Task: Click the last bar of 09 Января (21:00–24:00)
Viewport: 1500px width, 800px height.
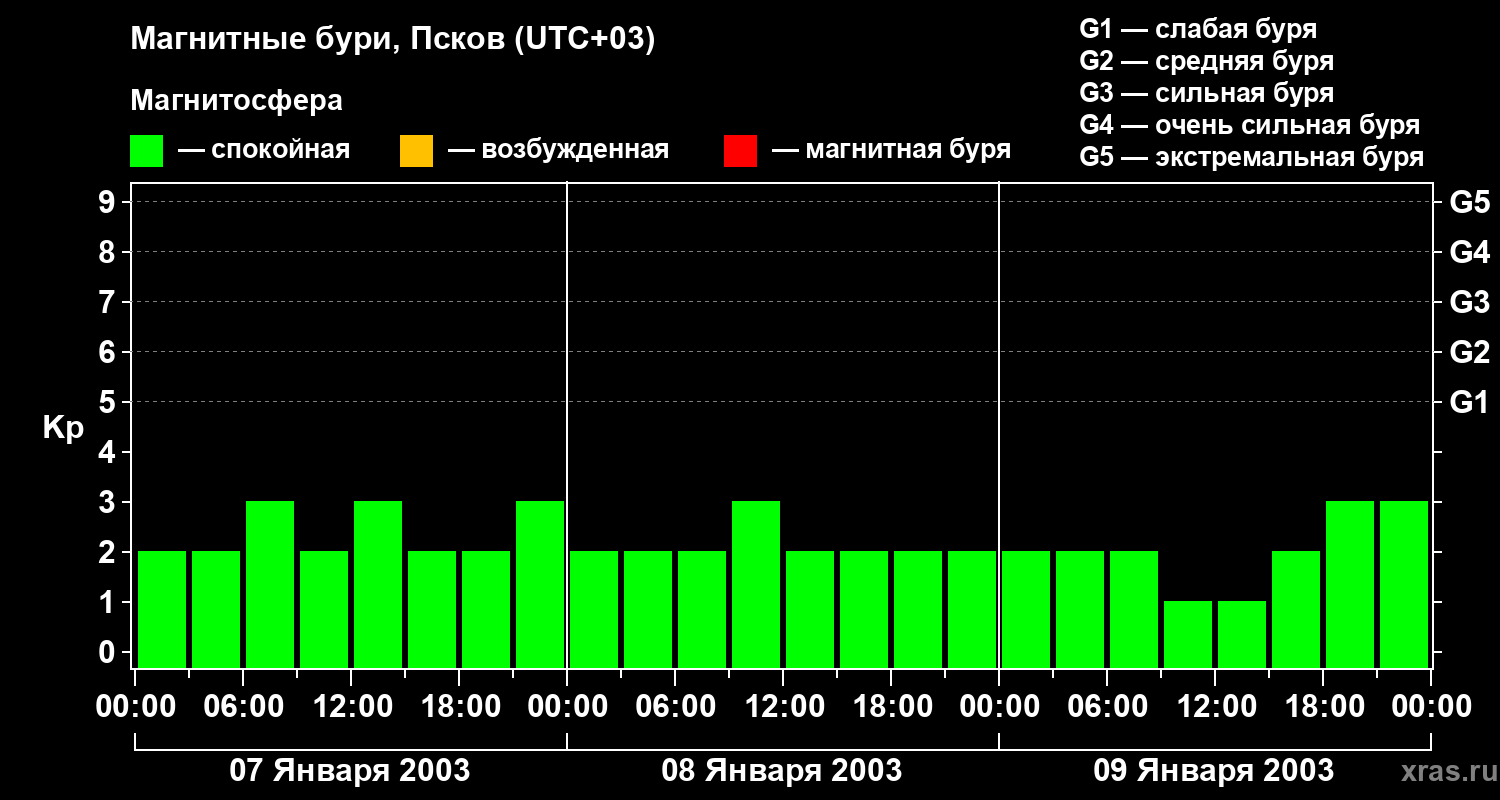Action: (1404, 584)
